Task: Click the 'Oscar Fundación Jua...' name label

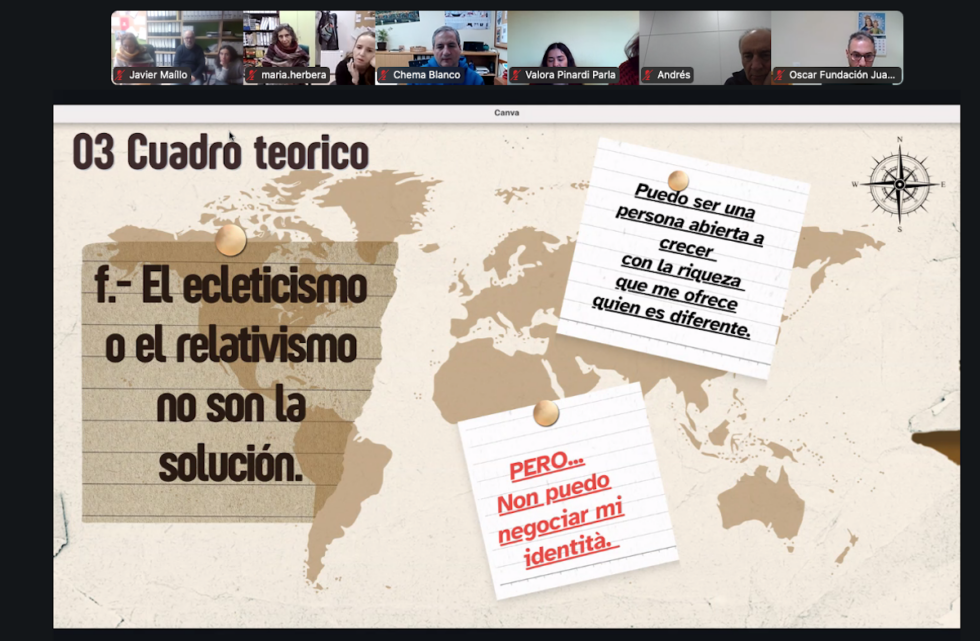Action: pyautogui.click(x=842, y=75)
